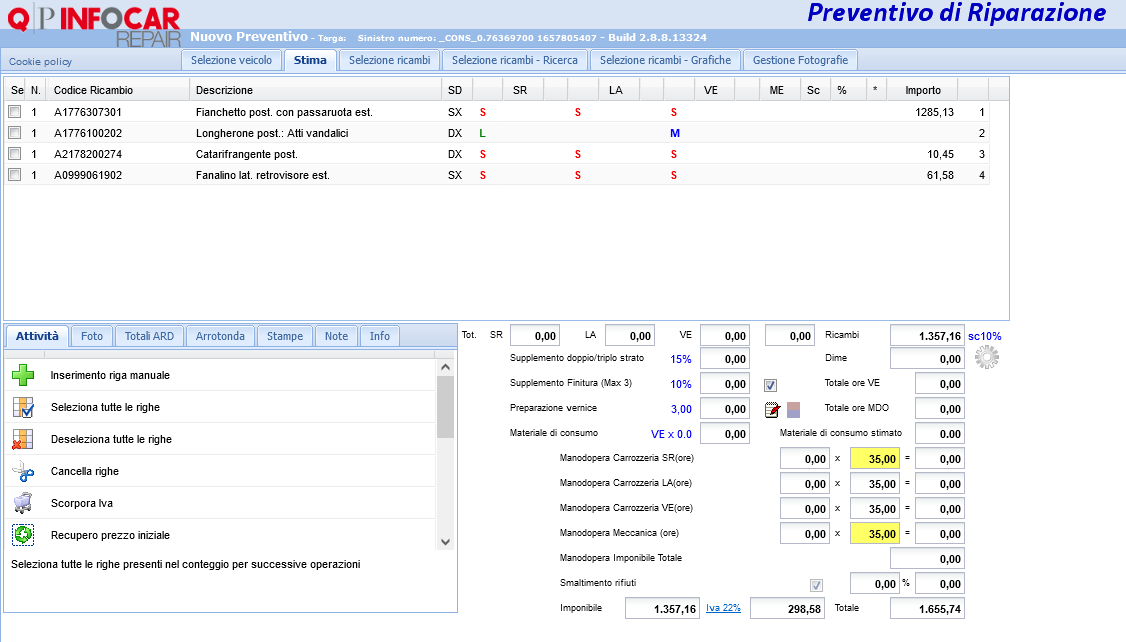Screen dimensions: 1126x642
Task: Click the color swatch beside Preparazione vernice
Action: point(794,410)
